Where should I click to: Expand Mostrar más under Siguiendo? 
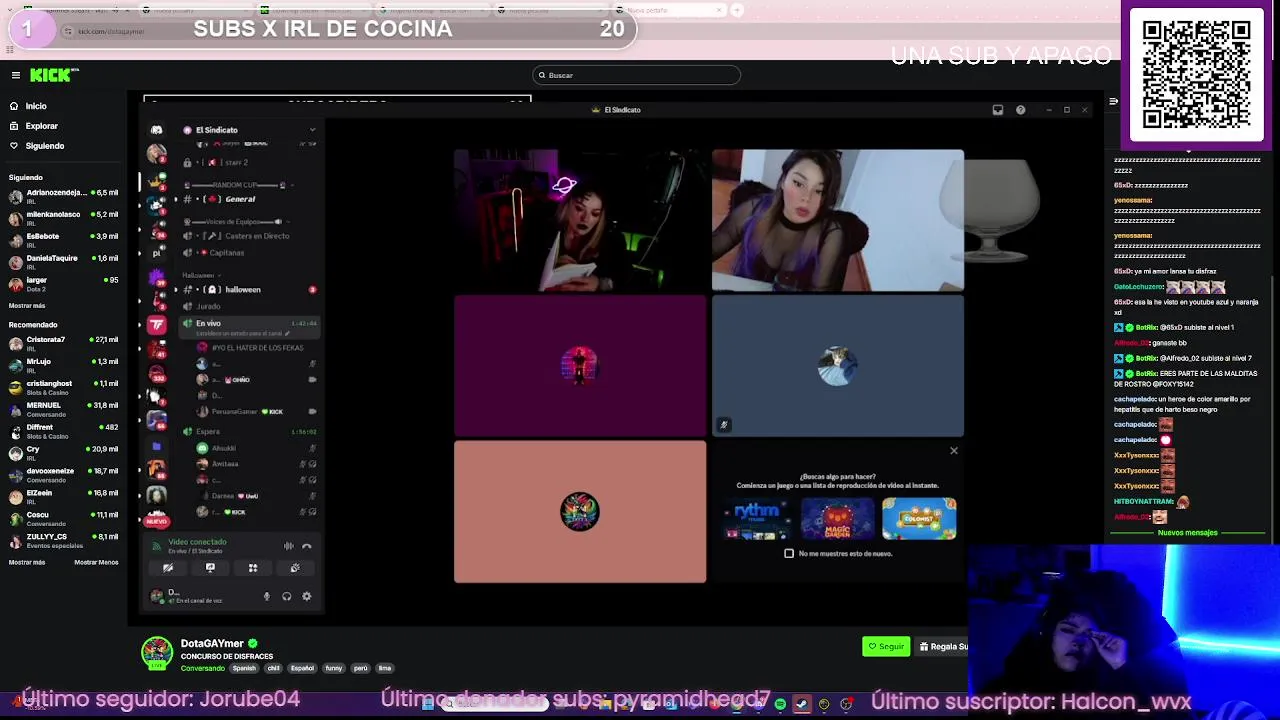27,305
